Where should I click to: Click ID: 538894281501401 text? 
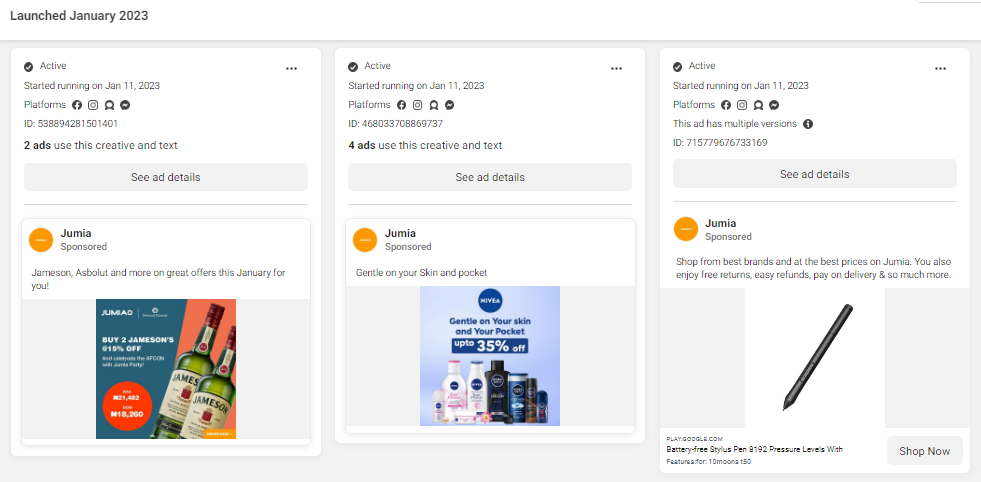(x=71, y=124)
